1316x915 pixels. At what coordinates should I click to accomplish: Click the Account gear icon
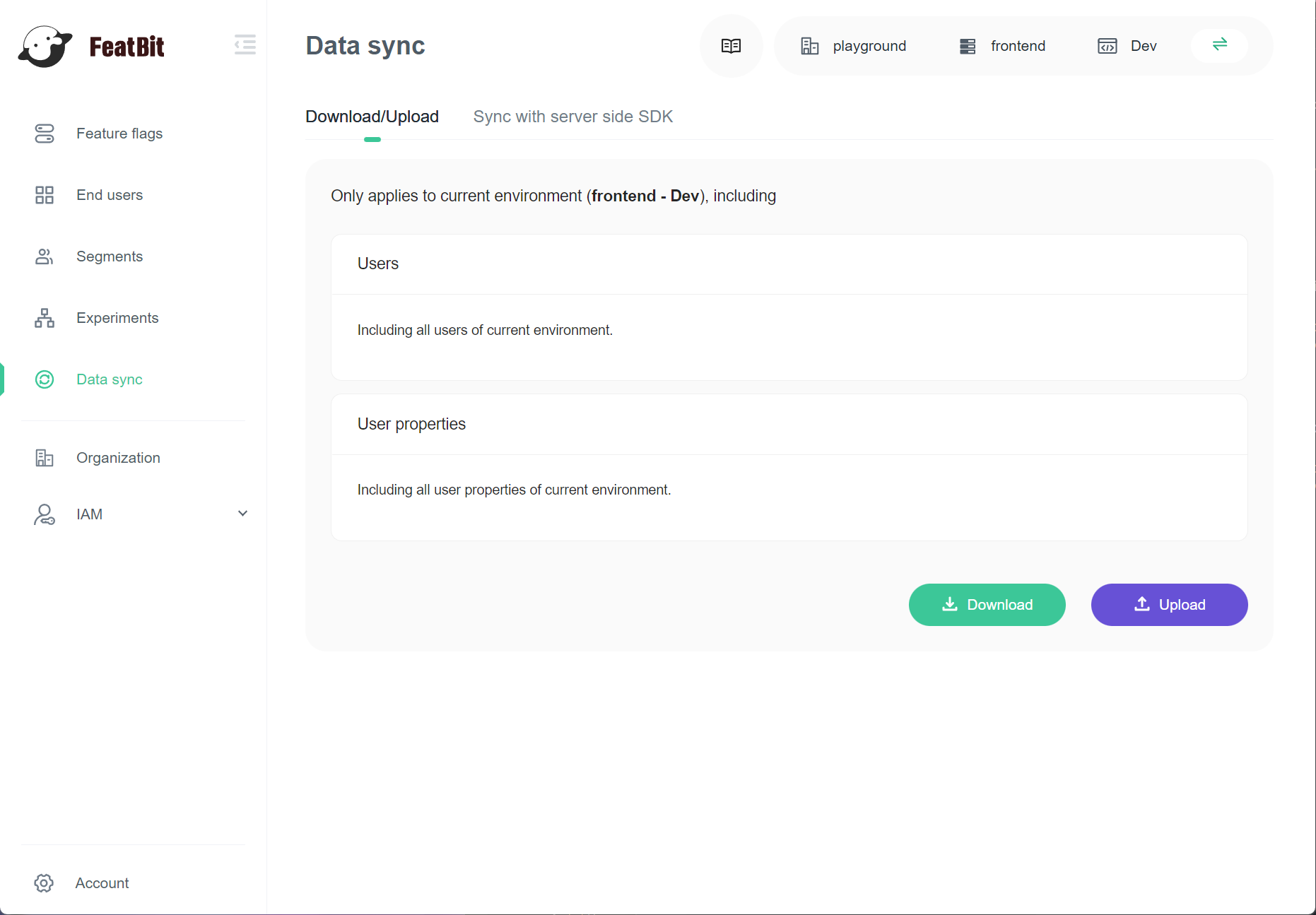(x=44, y=883)
